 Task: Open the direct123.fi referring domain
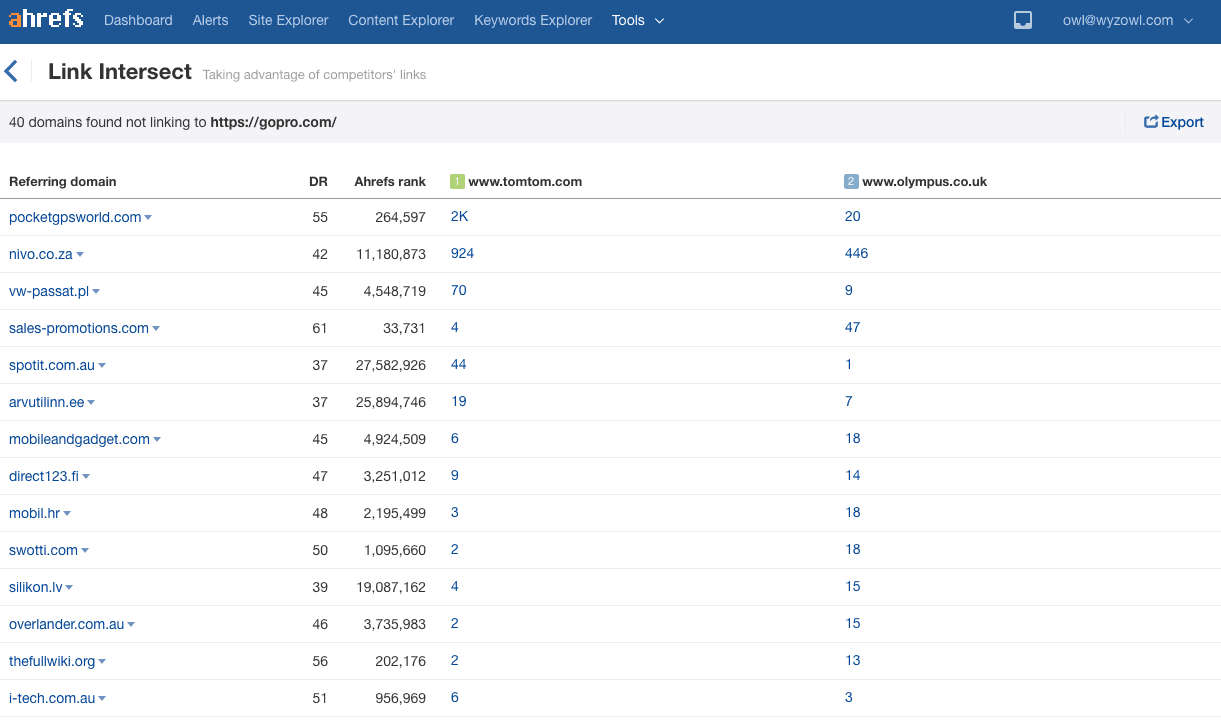[x=44, y=476]
